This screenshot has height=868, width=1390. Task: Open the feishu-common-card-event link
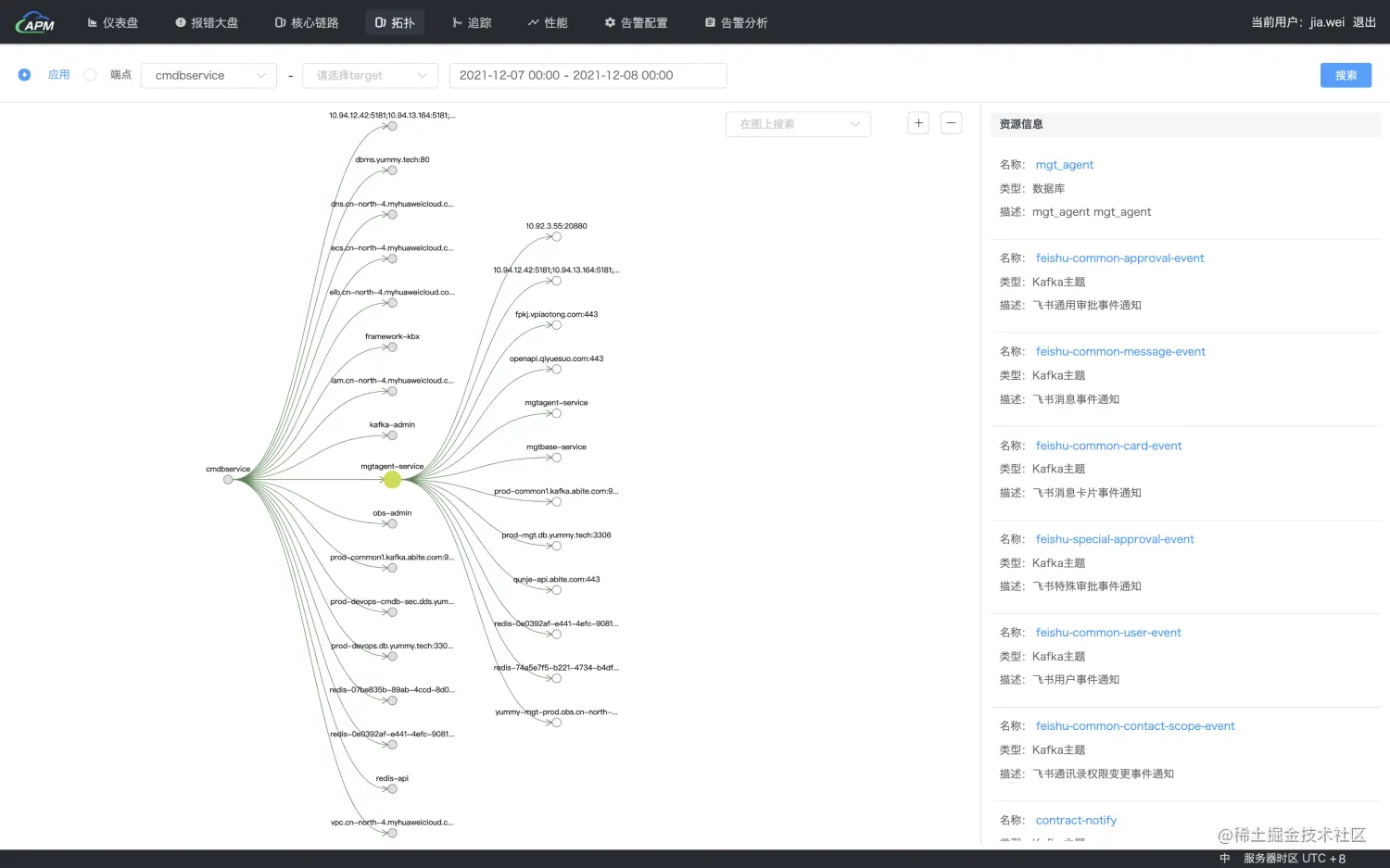coord(1108,446)
